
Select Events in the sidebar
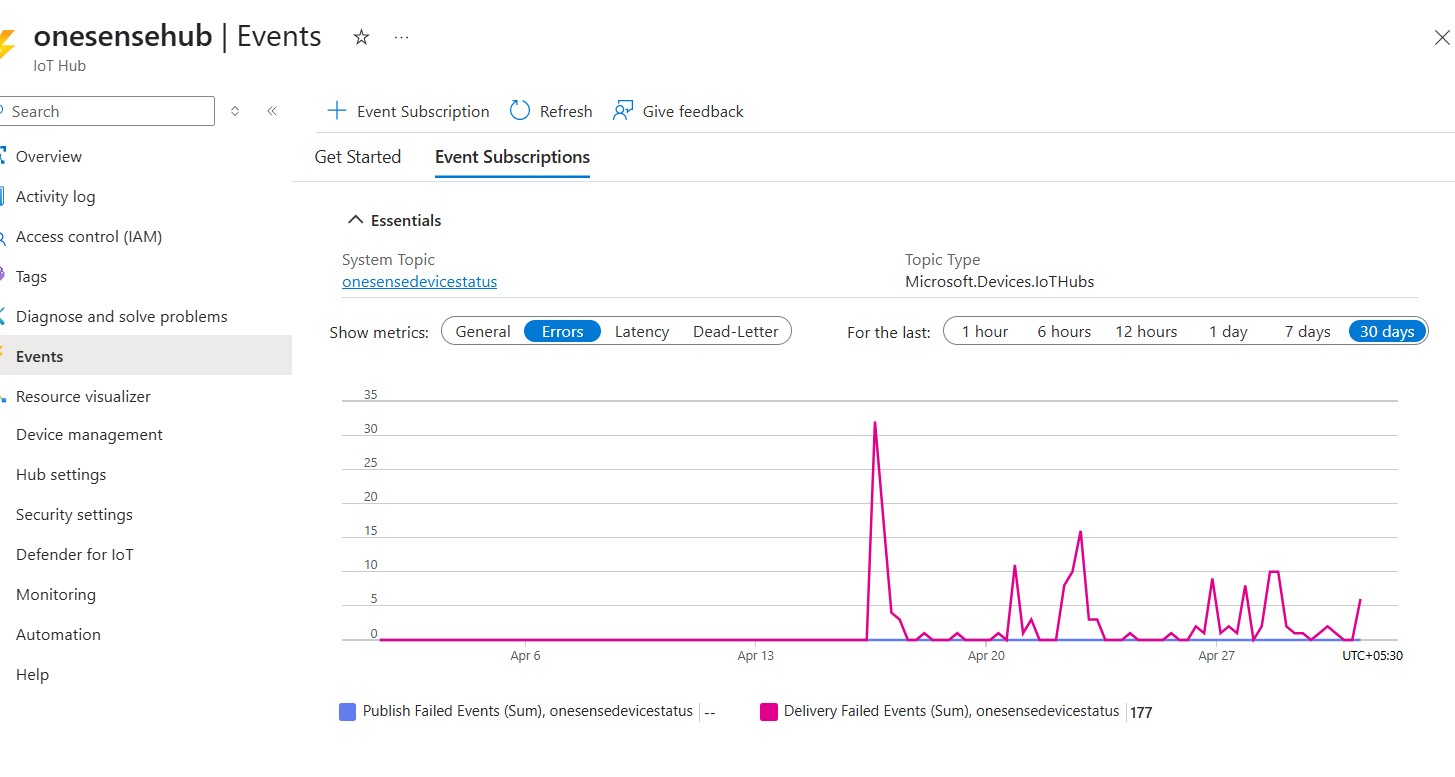pyautogui.click(x=146, y=356)
